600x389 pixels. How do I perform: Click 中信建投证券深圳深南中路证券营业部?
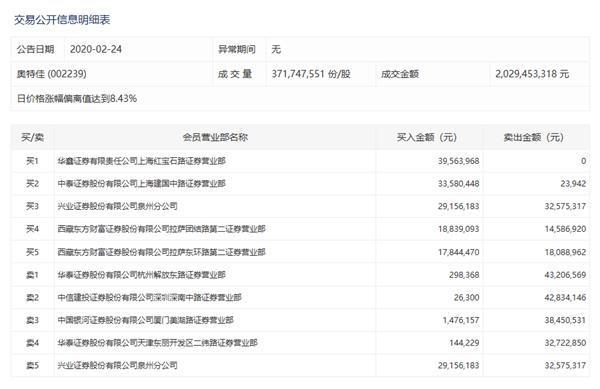coord(150,297)
